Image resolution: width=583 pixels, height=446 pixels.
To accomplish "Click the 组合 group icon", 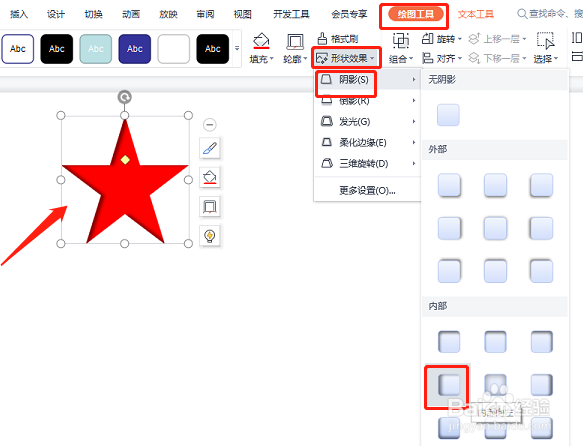I will coord(401,41).
